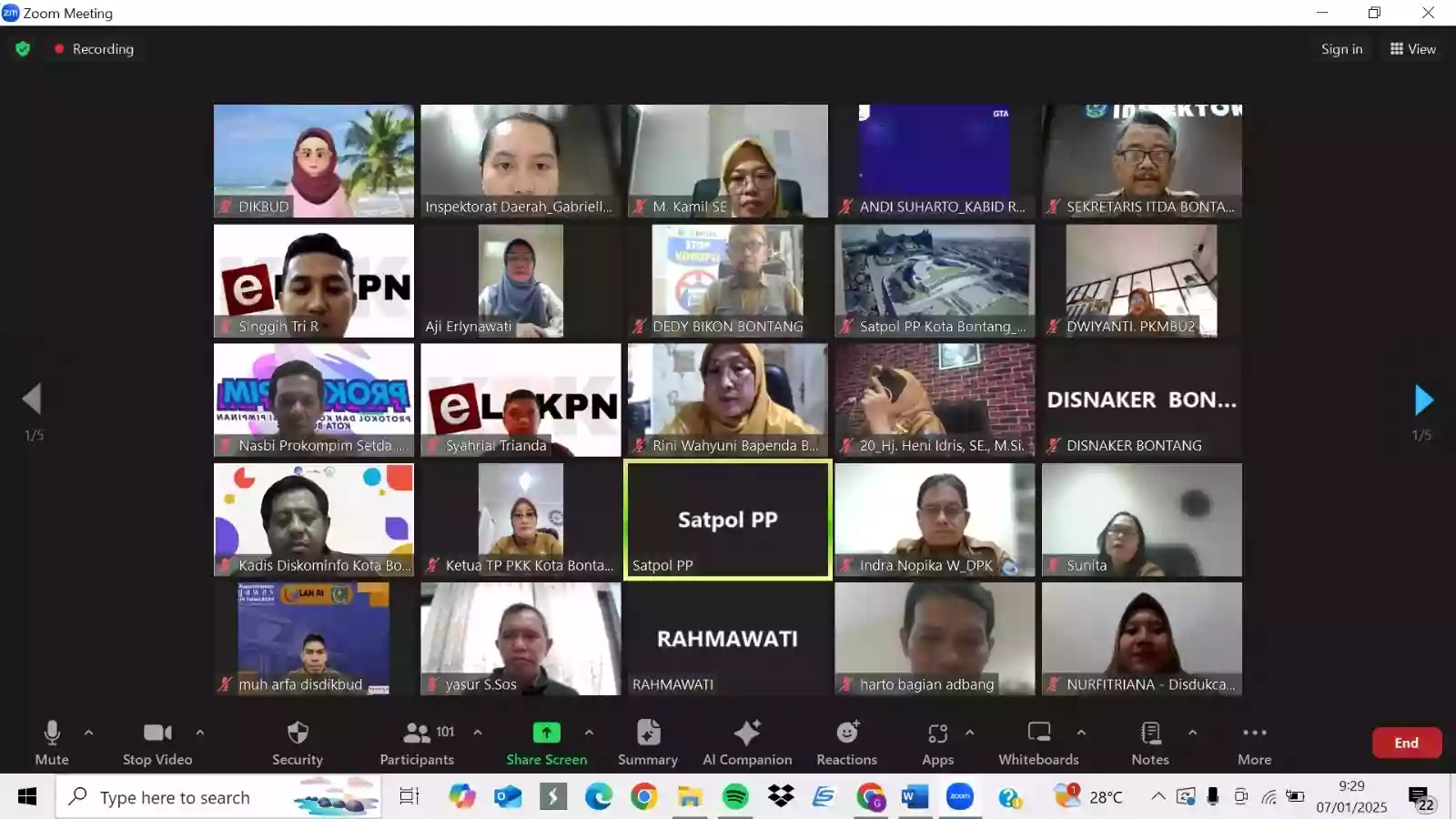Mute your microphone
The height and width of the screenshot is (819, 1456).
pos(51,742)
